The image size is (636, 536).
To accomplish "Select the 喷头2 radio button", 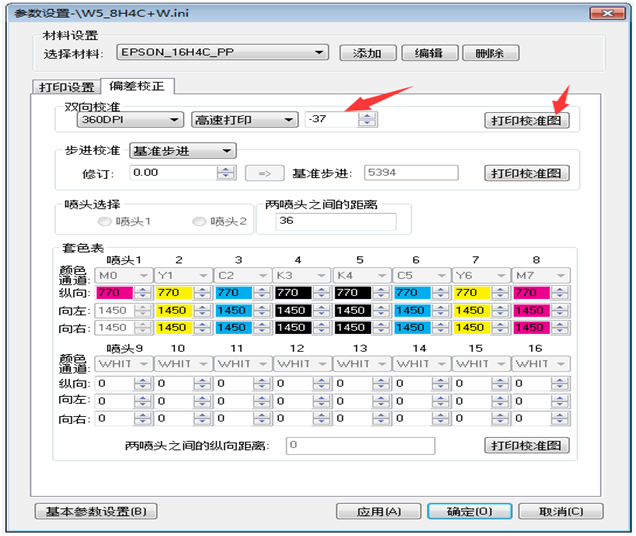I will pyautogui.click(x=199, y=222).
